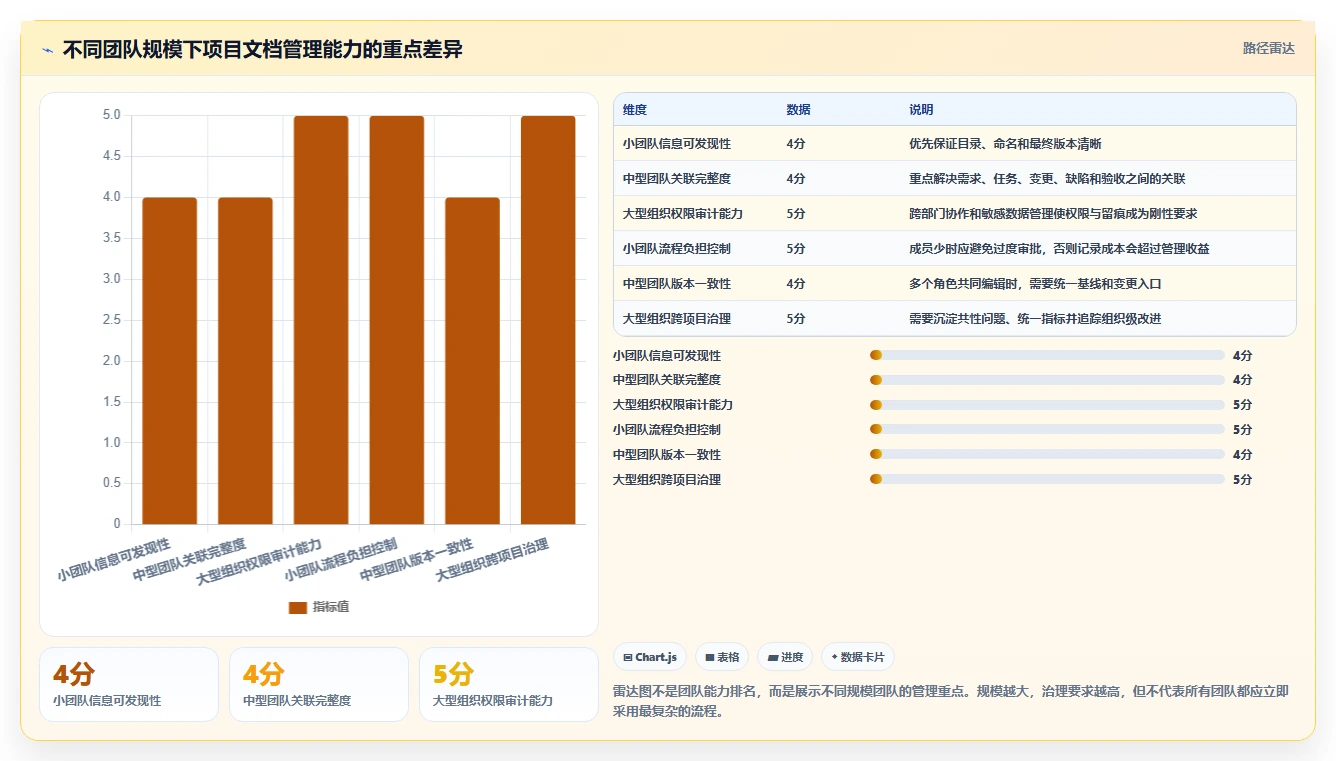
Task: Select table row 大型组织权限审计能力
Action: point(955,214)
